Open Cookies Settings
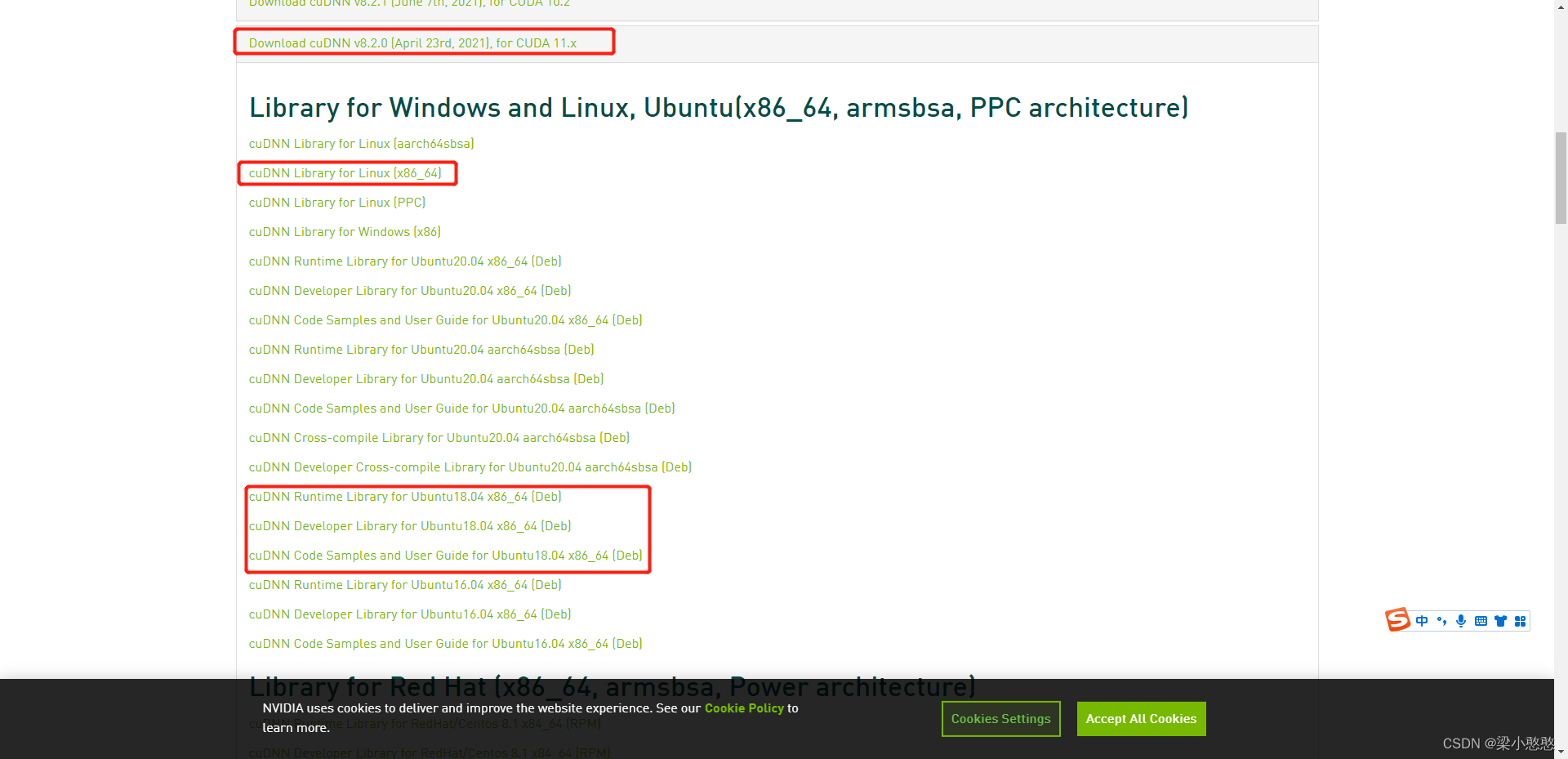This screenshot has height=759, width=1568. pos(1000,719)
